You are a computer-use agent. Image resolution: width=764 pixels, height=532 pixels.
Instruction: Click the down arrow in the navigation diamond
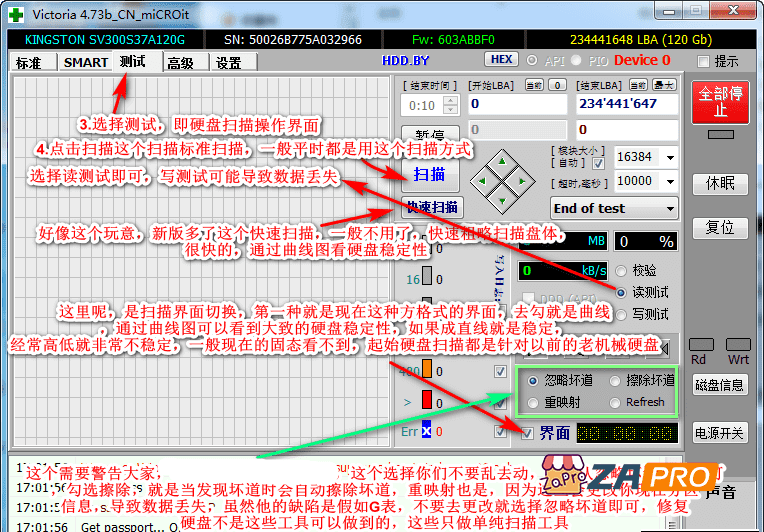click(x=504, y=202)
